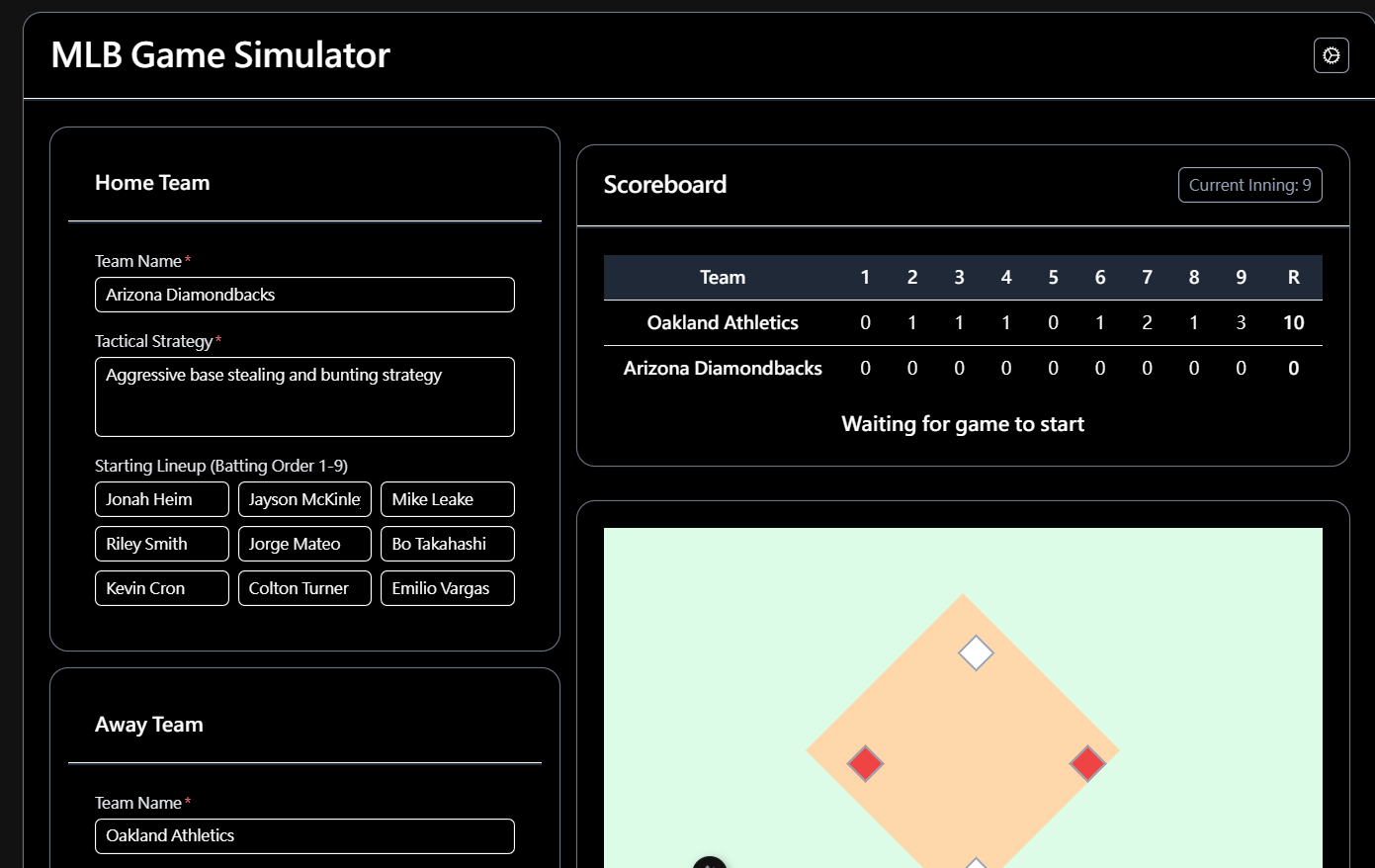Click Arizona Diamondbacks row name in scoreboard
Screen dimensions: 1375x868
723,369
